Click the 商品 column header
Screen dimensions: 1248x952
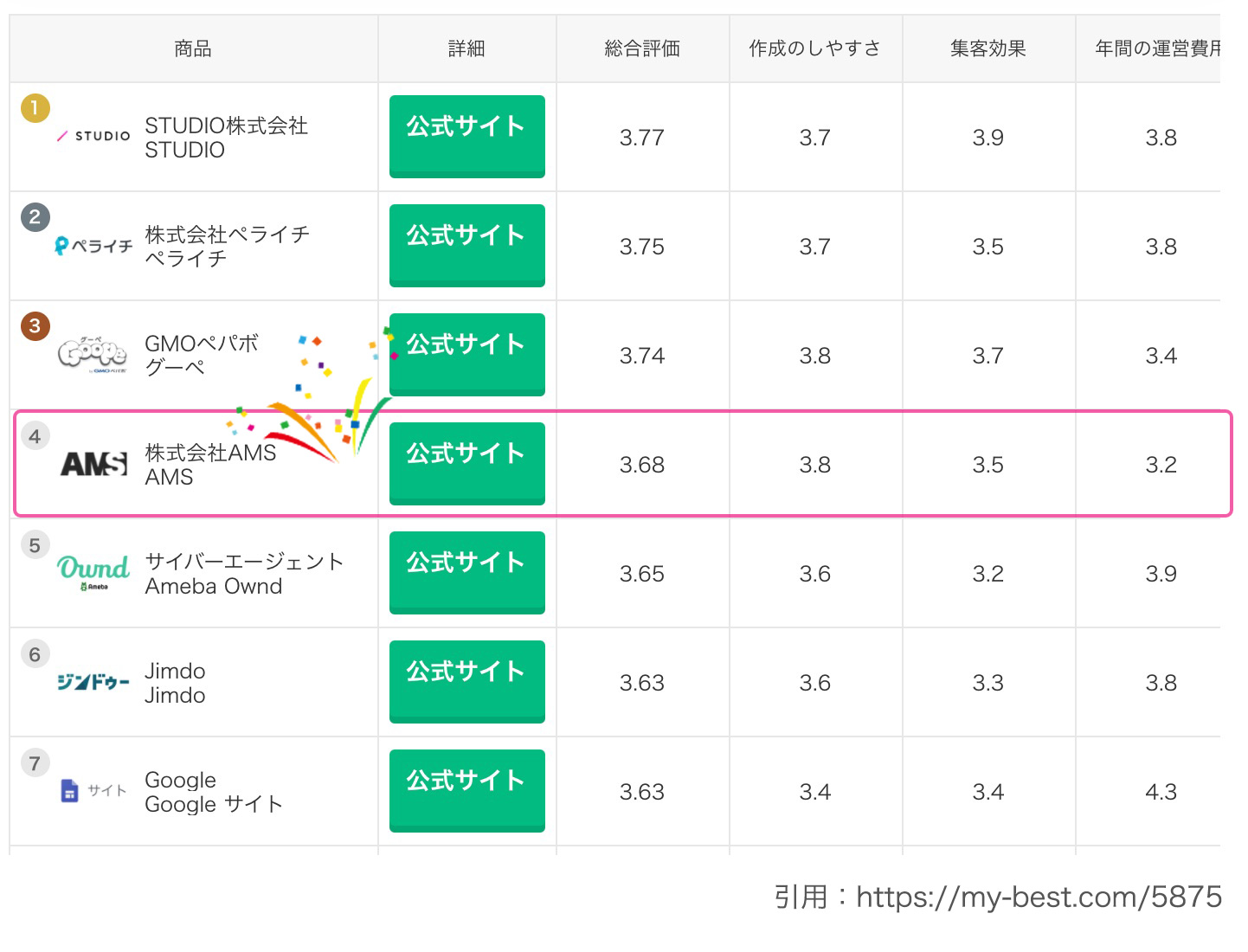pos(193,48)
